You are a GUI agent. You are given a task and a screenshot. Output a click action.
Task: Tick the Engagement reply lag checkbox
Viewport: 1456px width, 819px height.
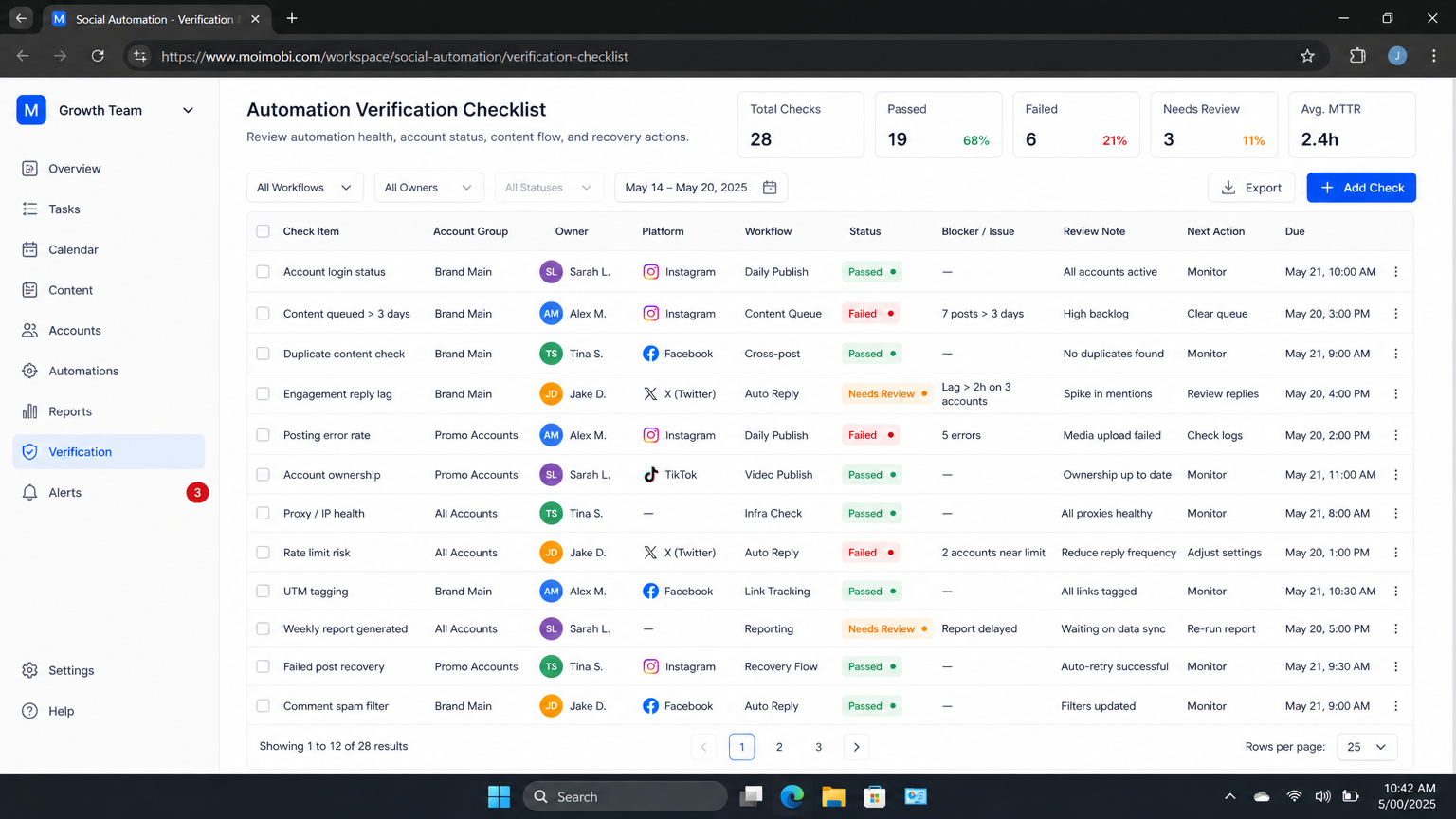264,394
